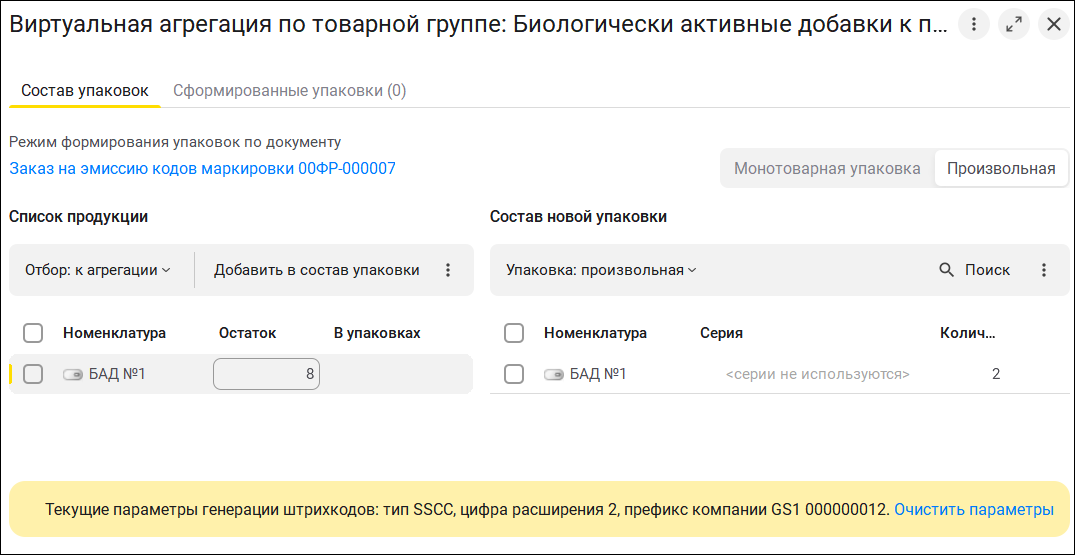
Task: Open the new package three-dot menu
Action: (x=1043, y=270)
